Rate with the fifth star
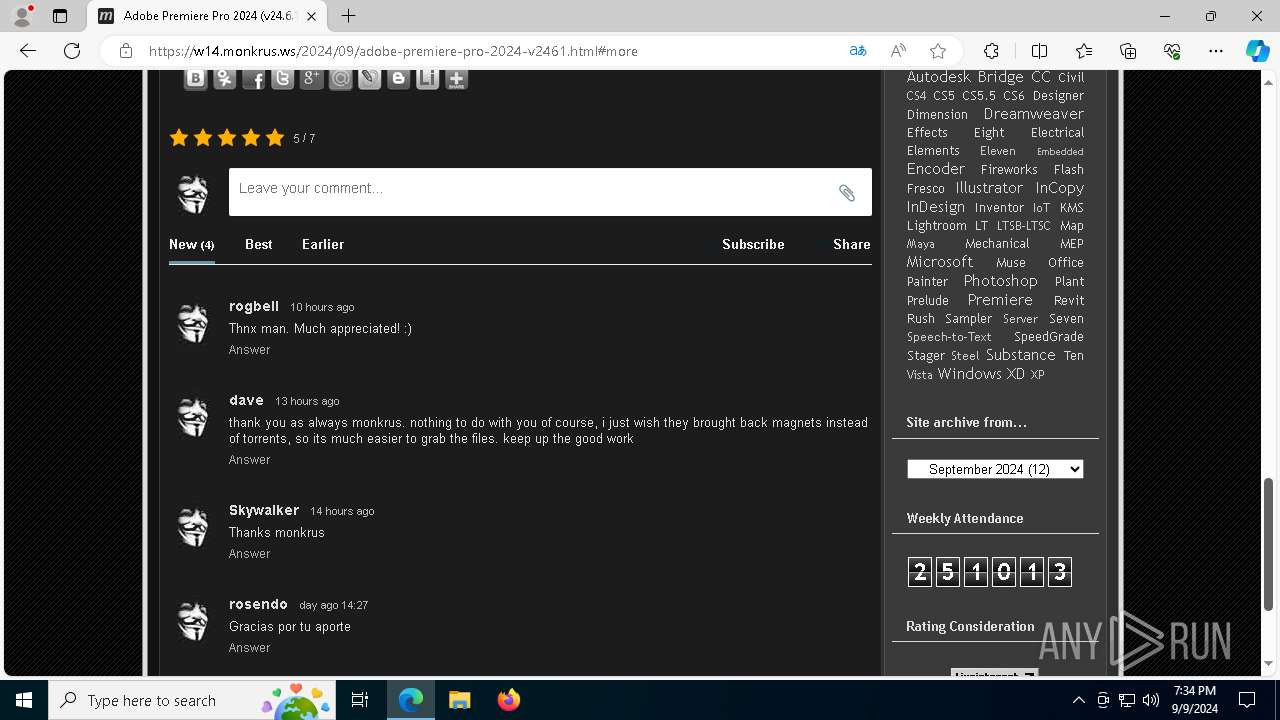Screen dimensions: 1280x720 tap(275, 138)
